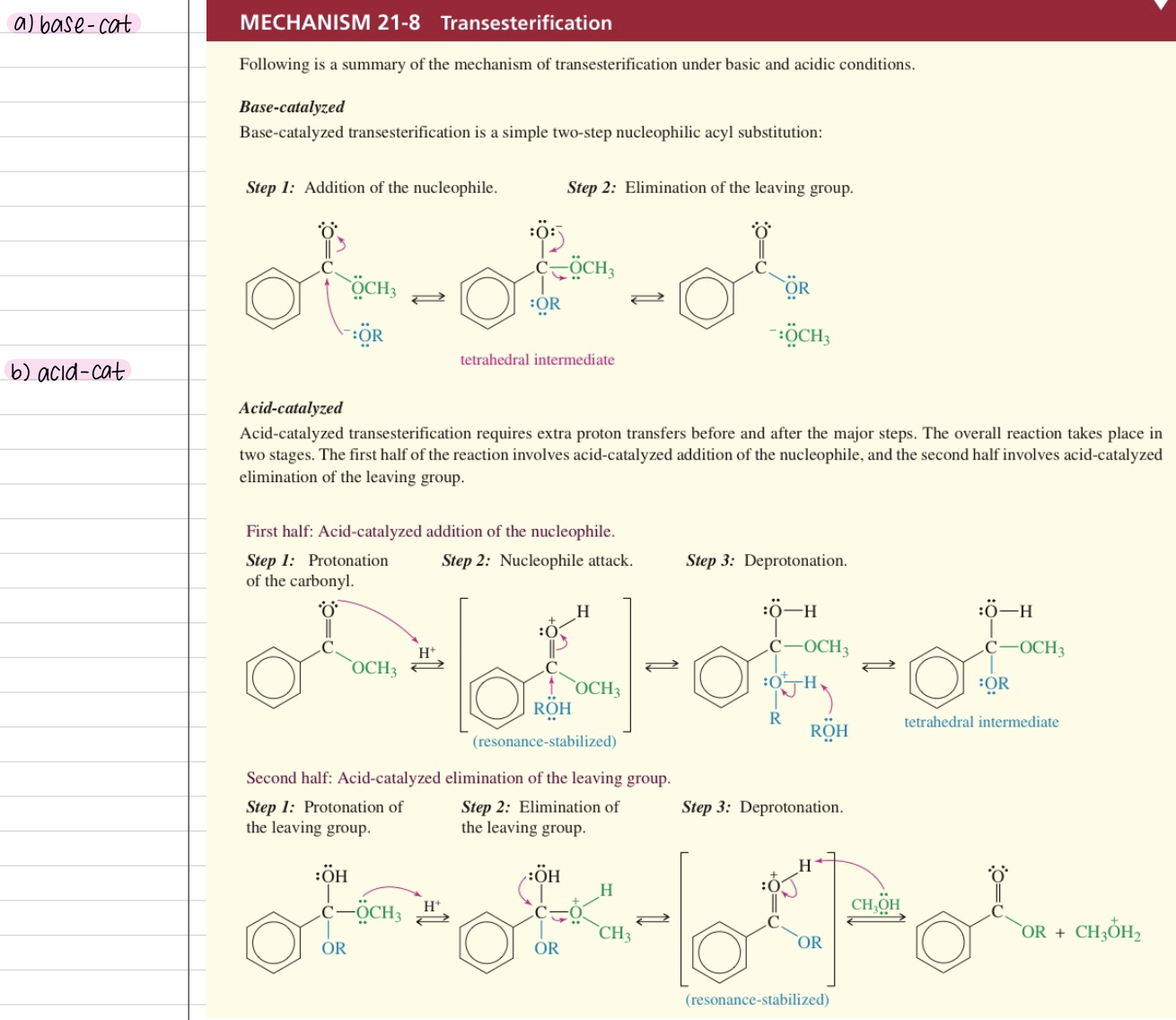Click the teal "tetrahedral intermediate" label
Screen dimensions: 1176x1020
(x=982, y=722)
